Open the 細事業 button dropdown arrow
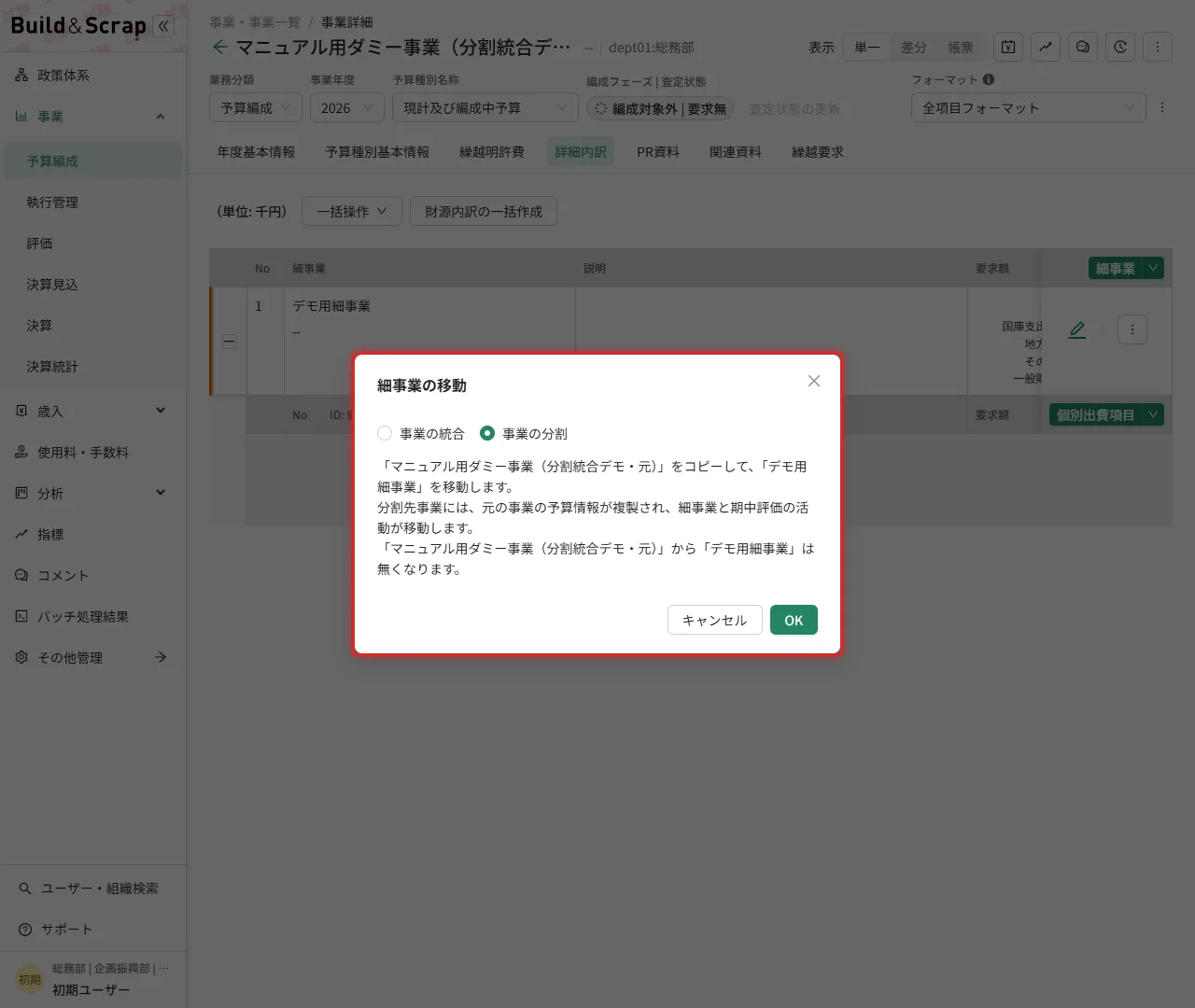 pos(1153,268)
